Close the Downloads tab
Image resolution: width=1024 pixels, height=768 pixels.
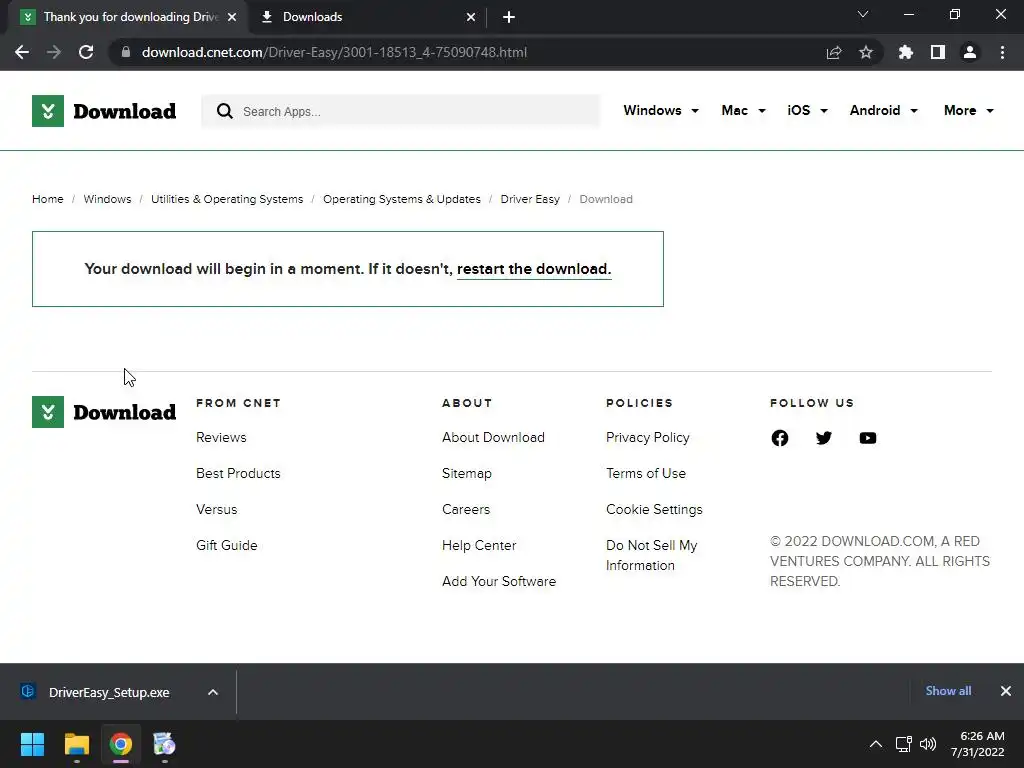click(471, 17)
